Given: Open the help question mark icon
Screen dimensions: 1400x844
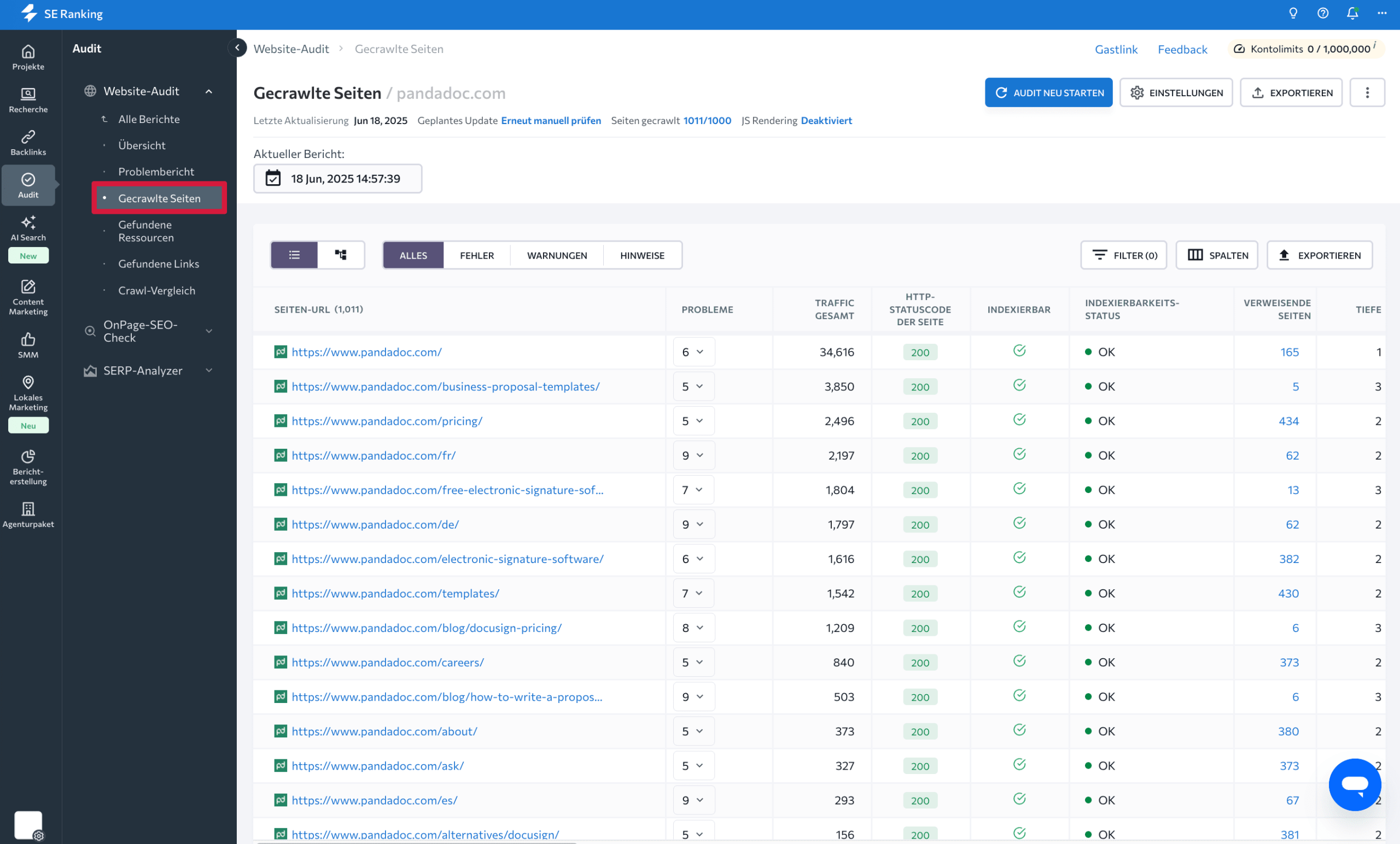Looking at the screenshot, I should [x=1323, y=14].
